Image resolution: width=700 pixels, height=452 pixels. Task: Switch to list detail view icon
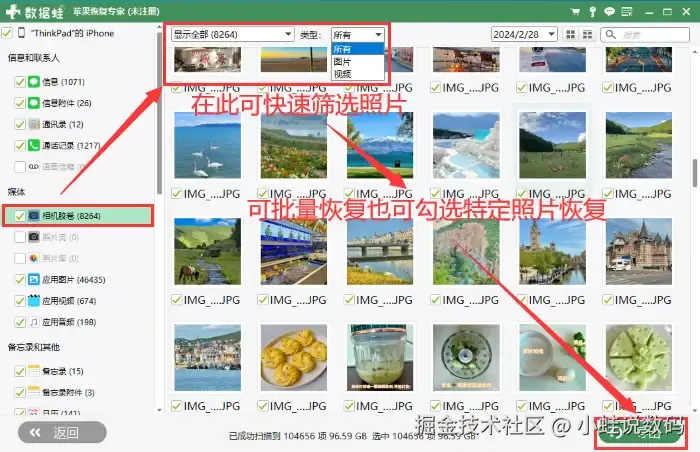click(588, 34)
